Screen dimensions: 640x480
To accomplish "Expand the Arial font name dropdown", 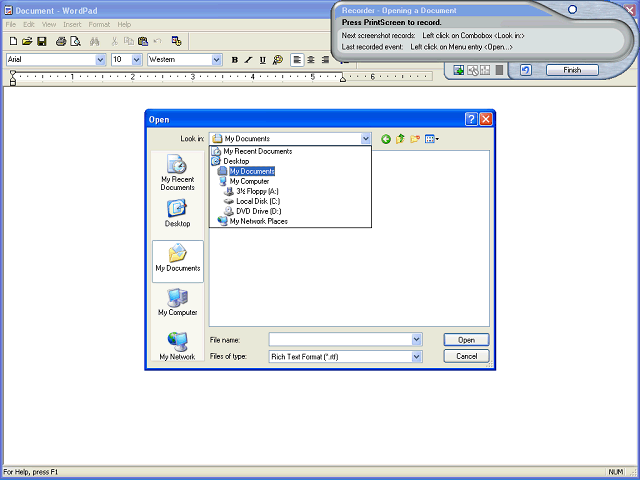I will point(100,60).
